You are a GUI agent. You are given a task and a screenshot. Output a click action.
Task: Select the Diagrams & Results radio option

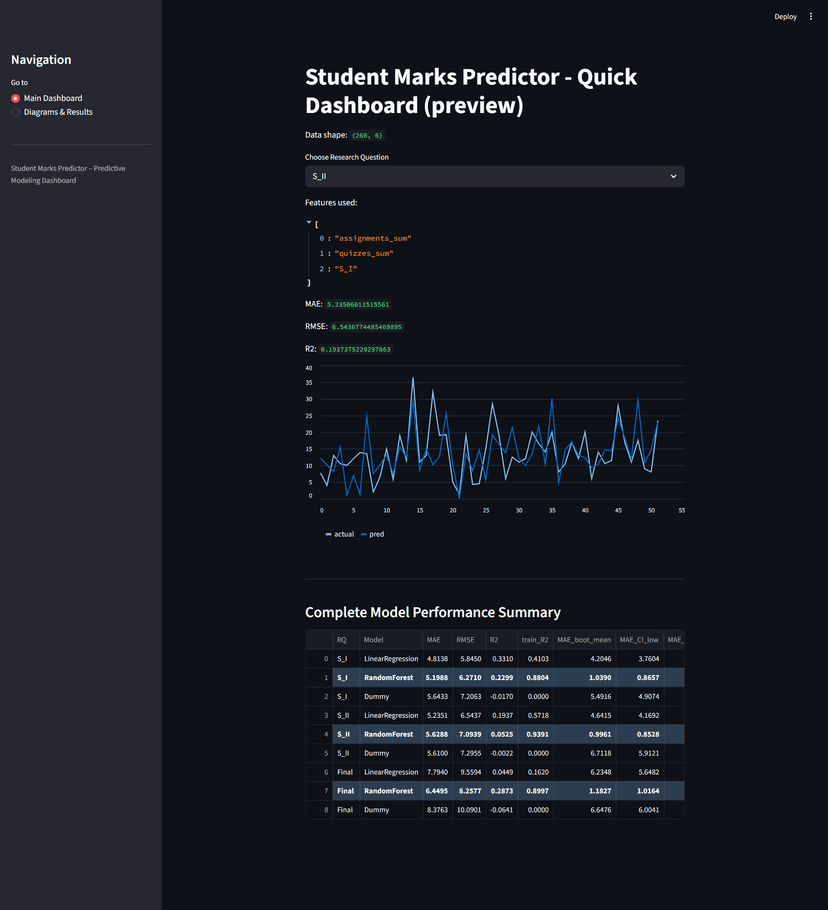(52, 112)
